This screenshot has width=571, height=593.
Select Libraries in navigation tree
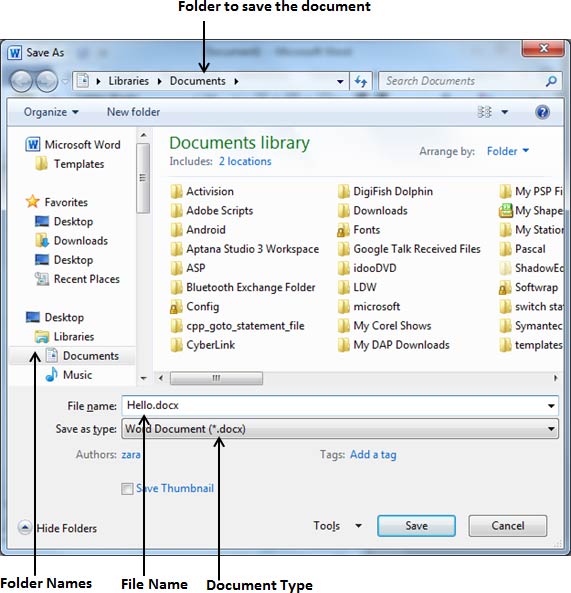(x=64, y=336)
